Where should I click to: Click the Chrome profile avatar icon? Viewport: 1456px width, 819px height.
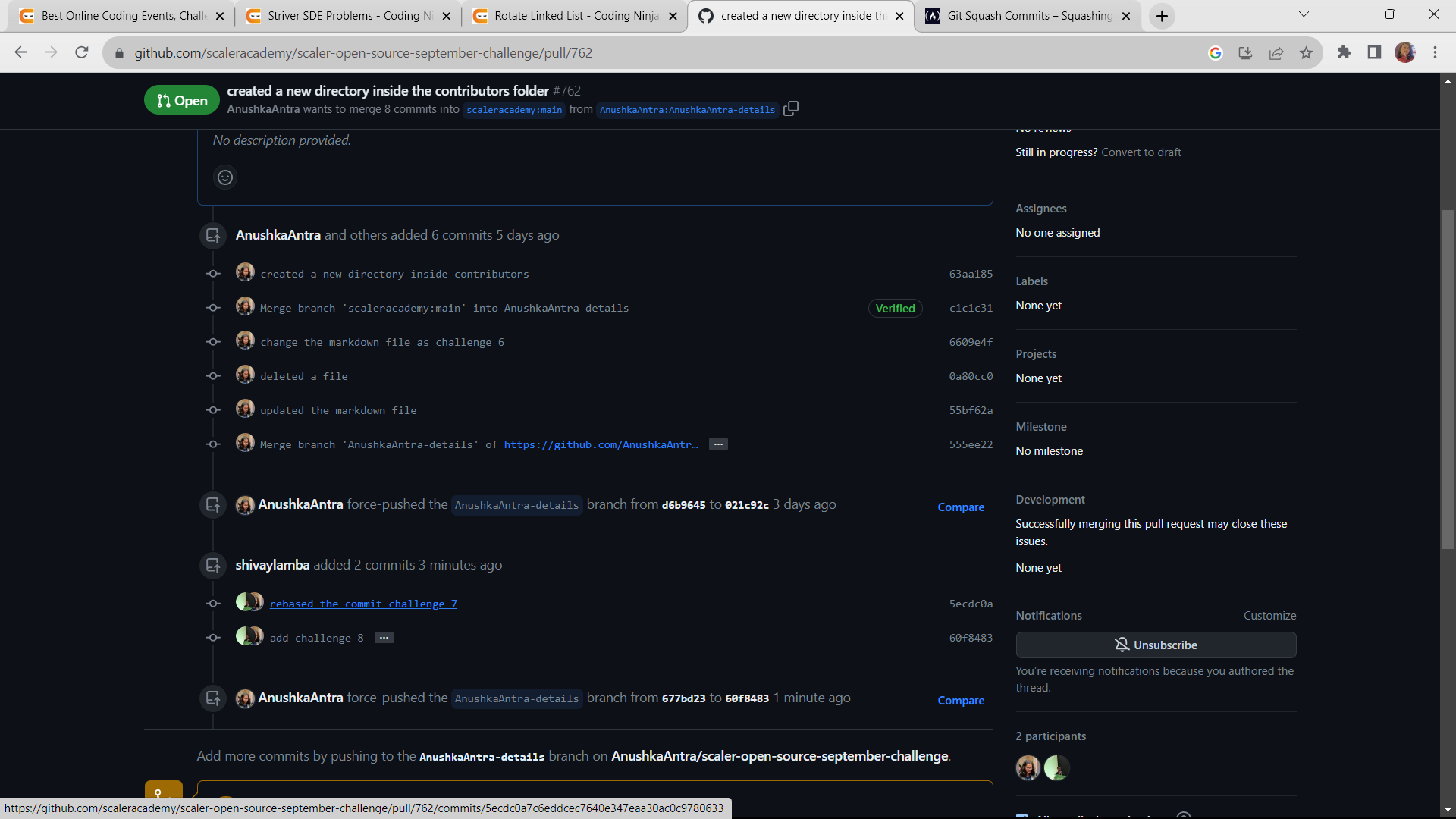coord(1407,52)
